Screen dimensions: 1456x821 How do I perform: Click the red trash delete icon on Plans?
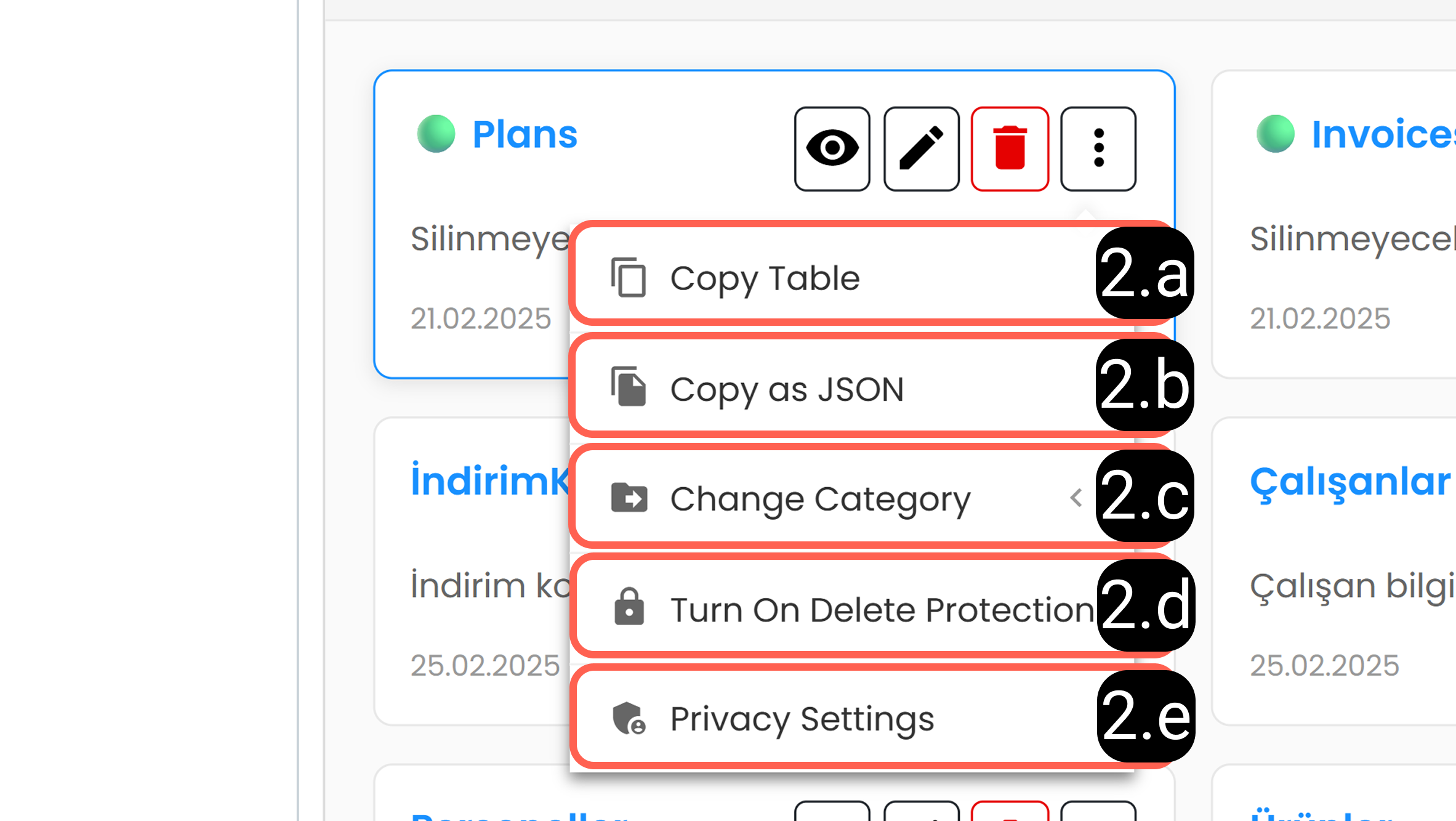pyautogui.click(x=1010, y=148)
